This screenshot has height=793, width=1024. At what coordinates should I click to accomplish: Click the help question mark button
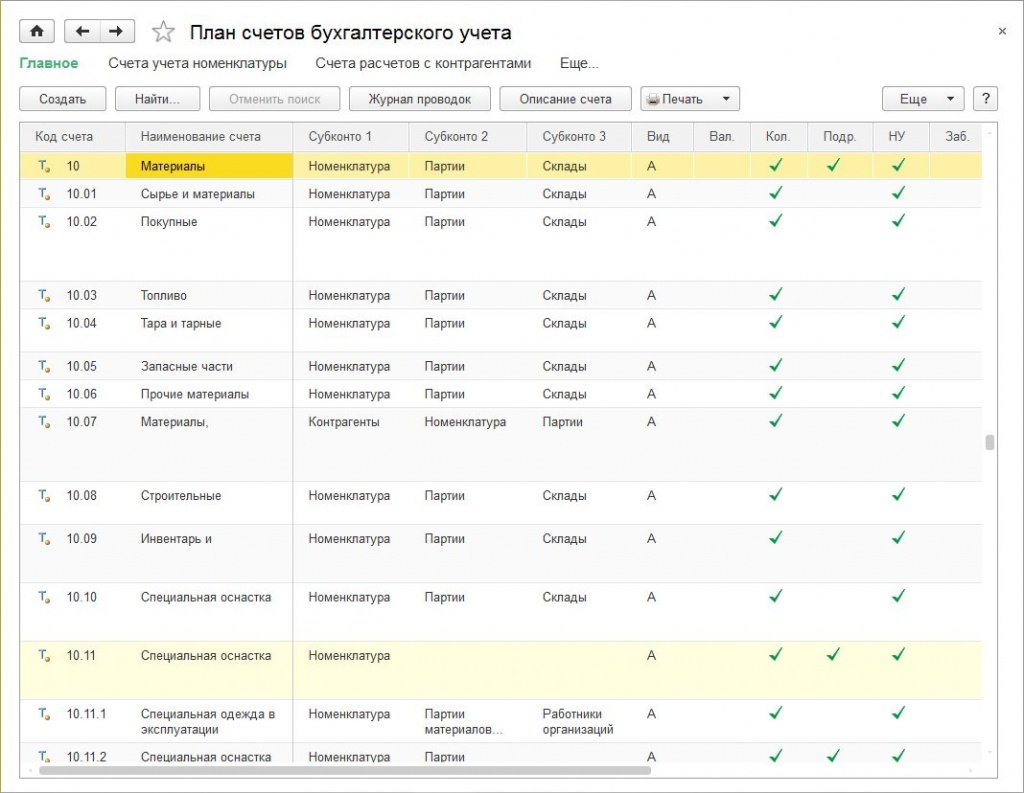click(985, 99)
